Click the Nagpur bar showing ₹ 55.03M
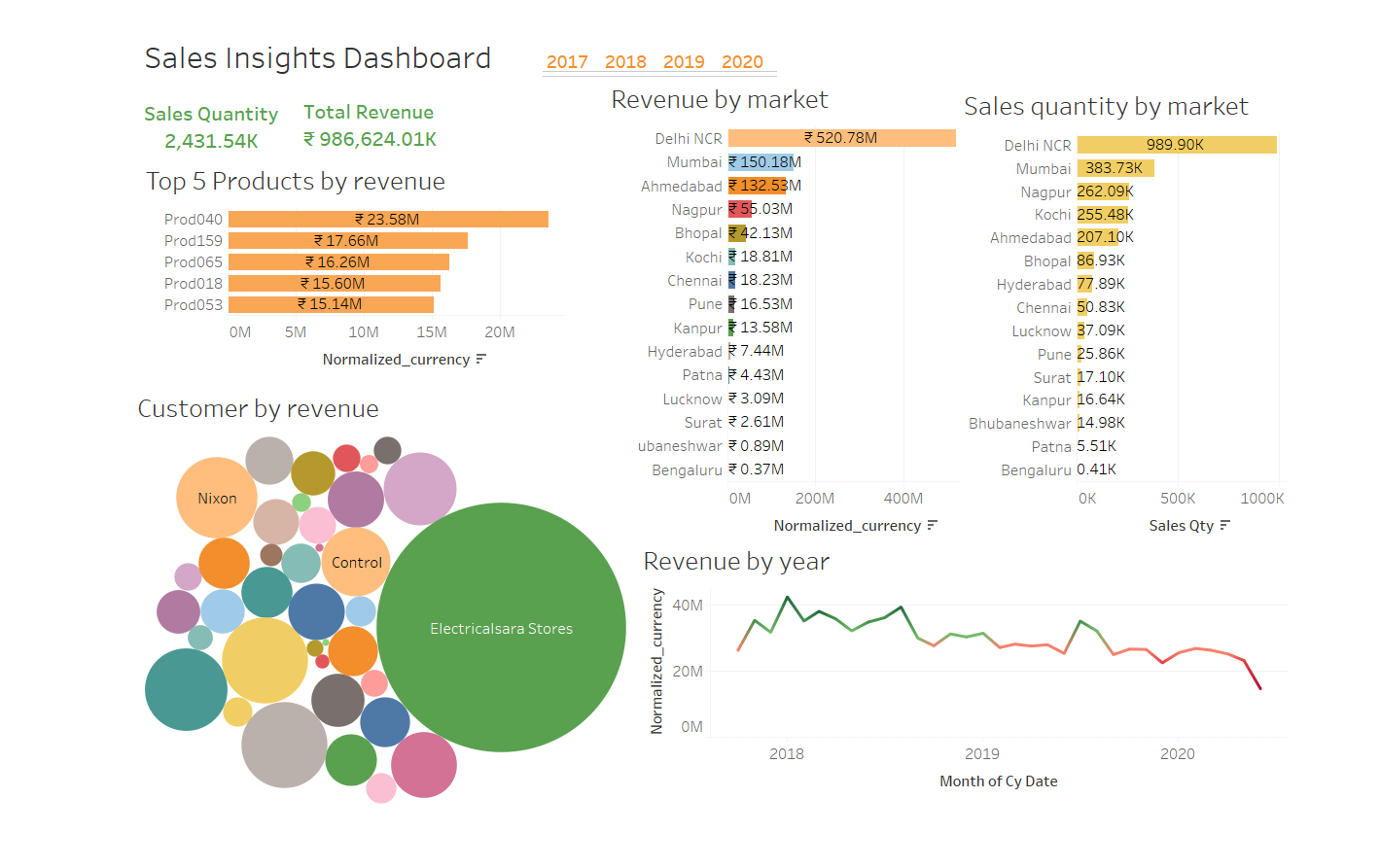Image resolution: width=1380 pixels, height=868 pixels. (739, 209)
